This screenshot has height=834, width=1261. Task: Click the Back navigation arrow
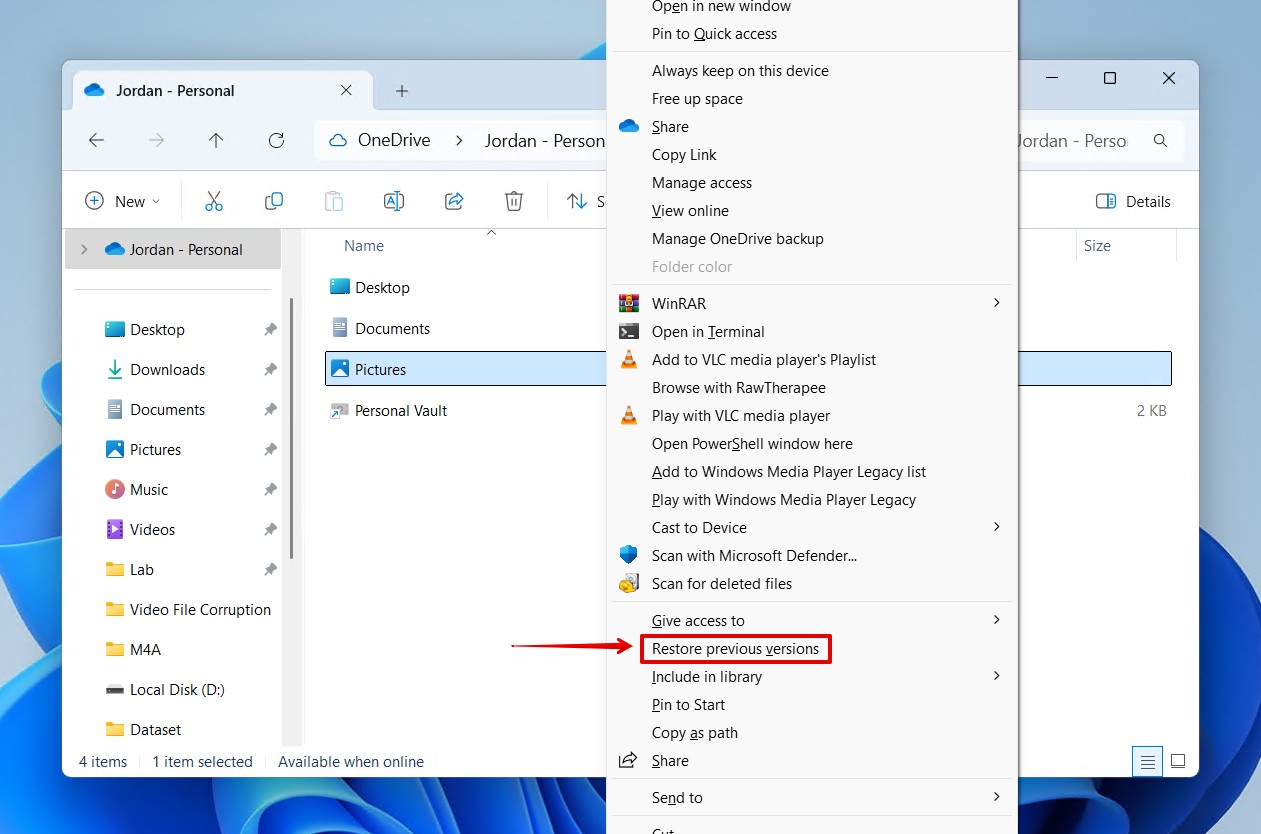click(x=96, y=141)
